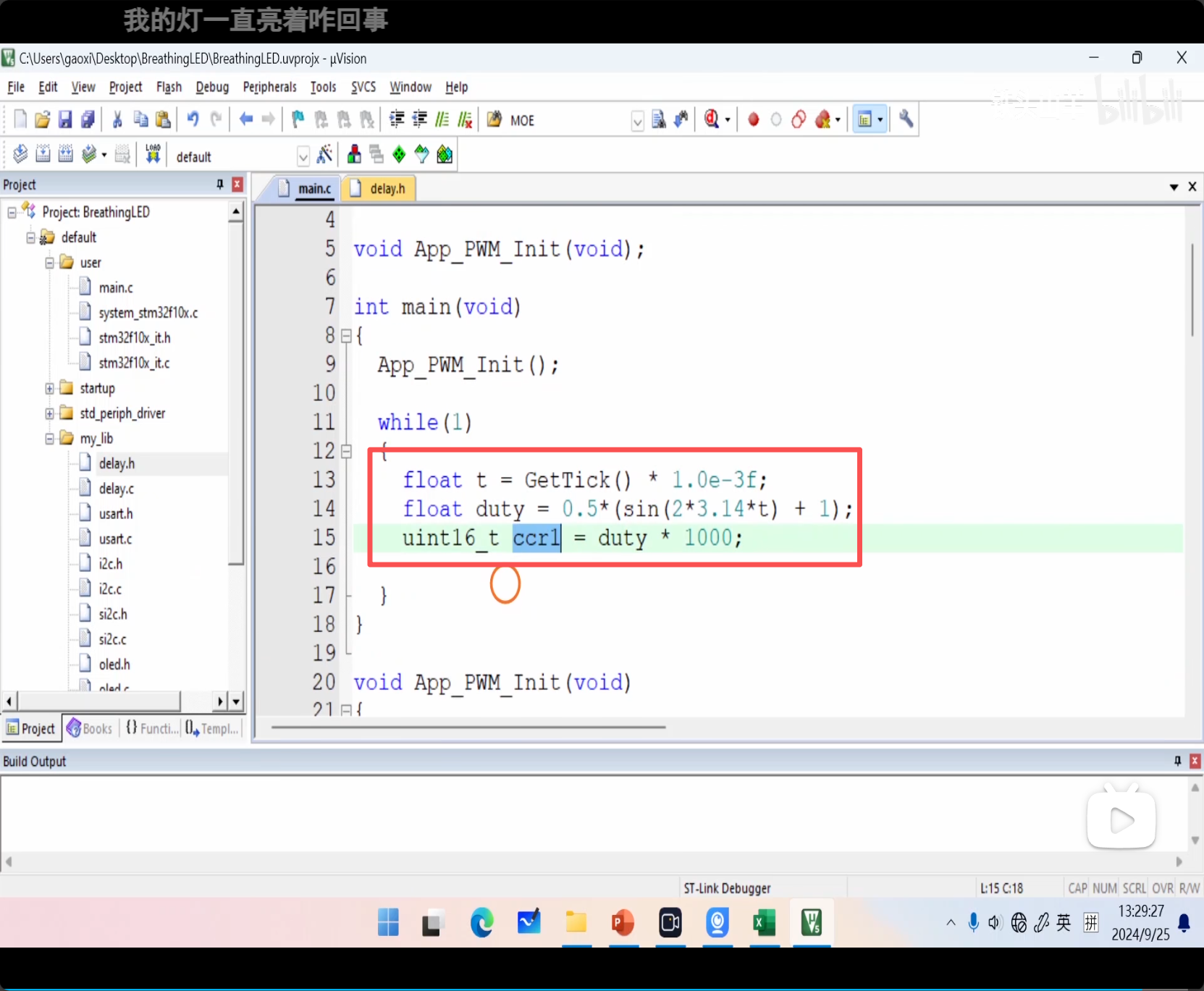Uncomment the selection with uncomment icon

(465, 119)
